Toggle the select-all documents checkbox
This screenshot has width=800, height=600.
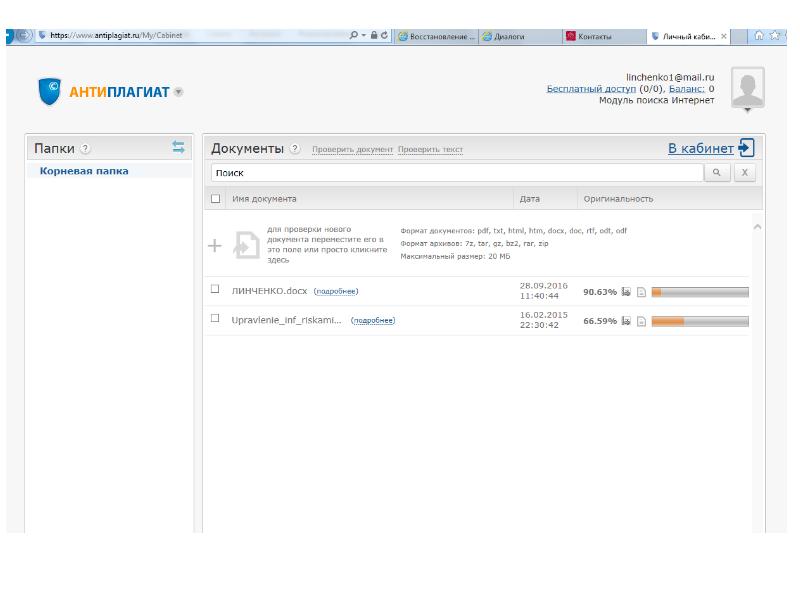click(x=216, y=199)
